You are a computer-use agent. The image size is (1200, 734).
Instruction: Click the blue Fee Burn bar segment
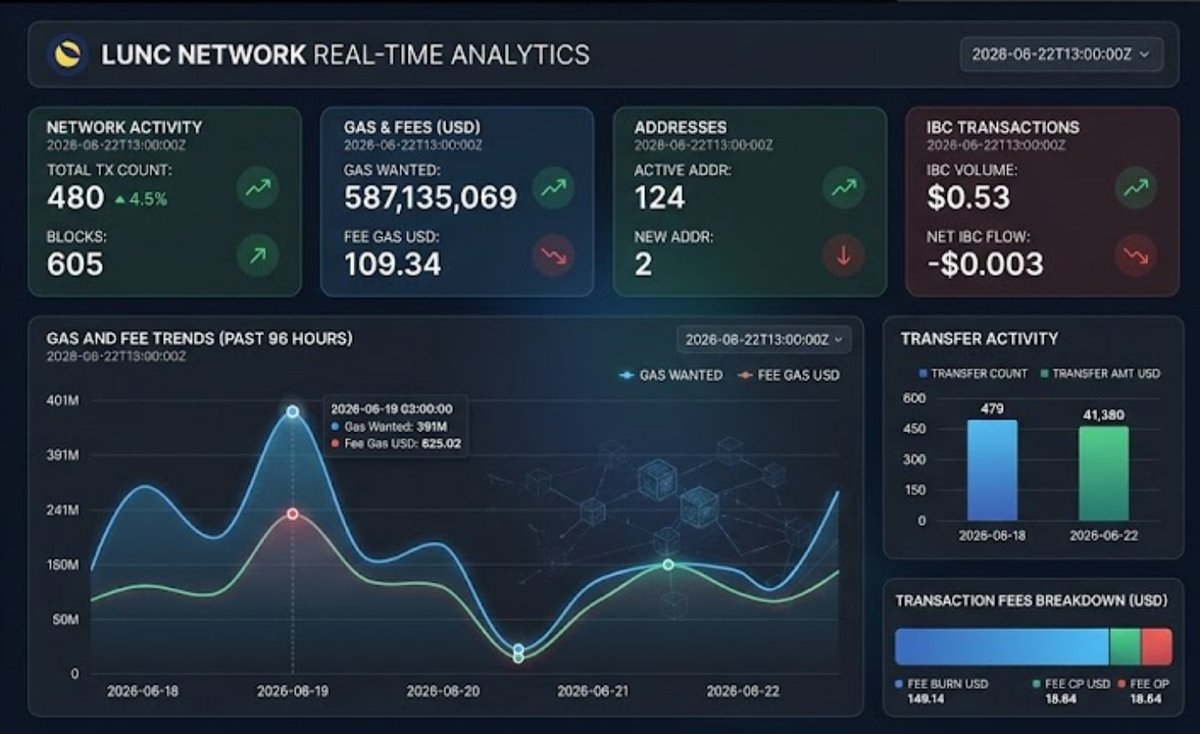pos(1002,647)
